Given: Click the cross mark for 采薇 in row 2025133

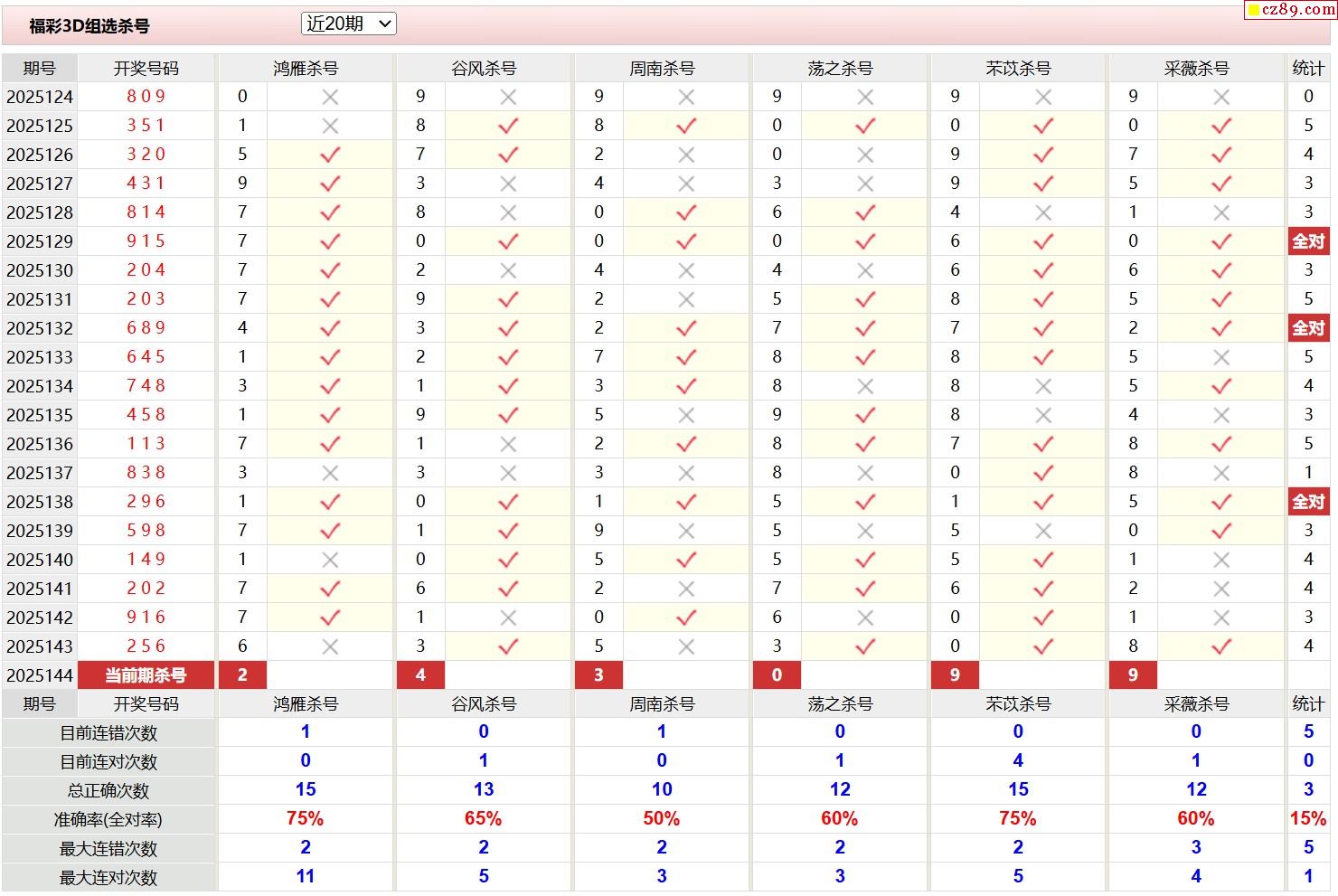Looking at the screenshot, I should 1220,357.
